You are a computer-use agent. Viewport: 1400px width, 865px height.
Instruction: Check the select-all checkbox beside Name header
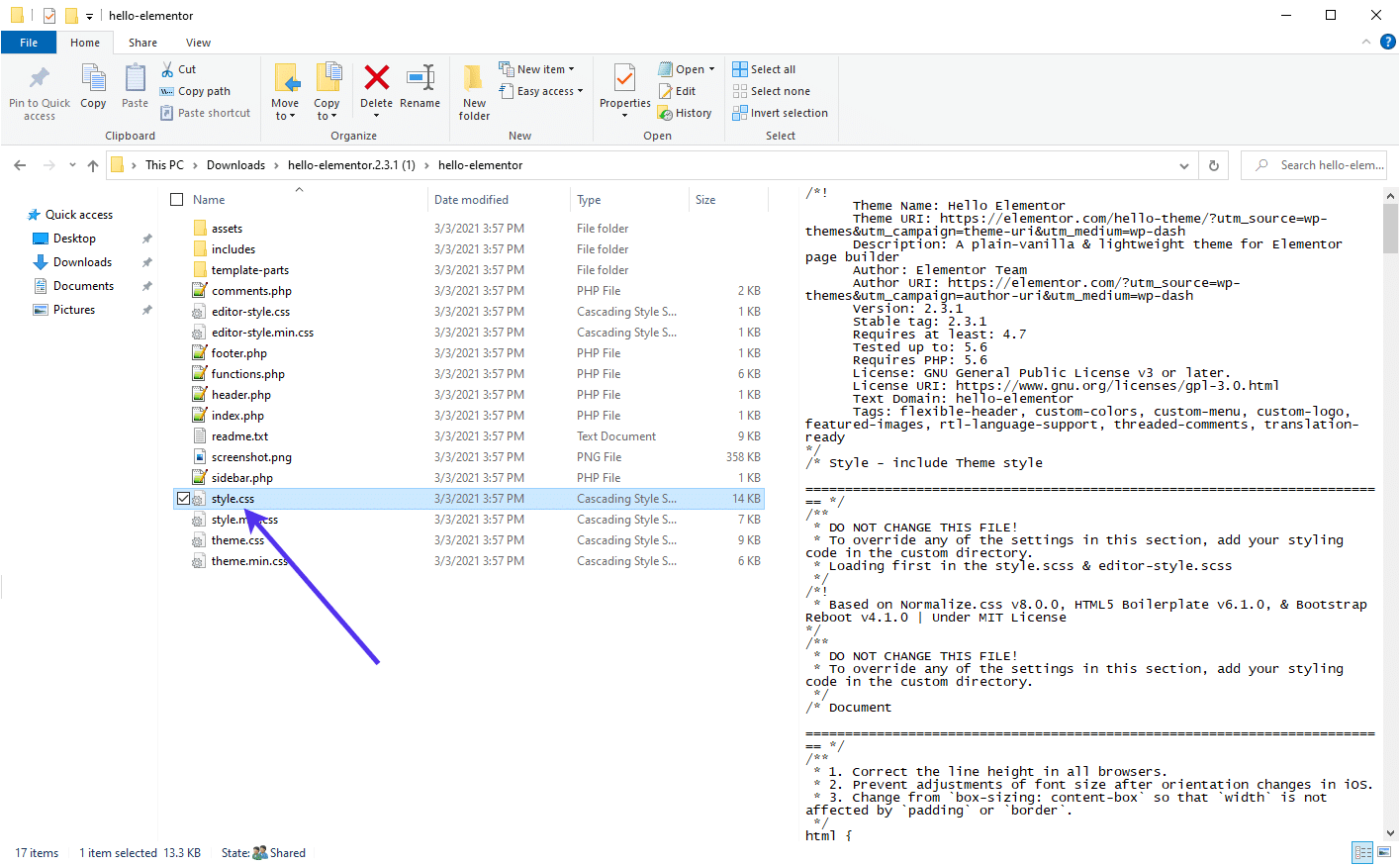(176, 198)
